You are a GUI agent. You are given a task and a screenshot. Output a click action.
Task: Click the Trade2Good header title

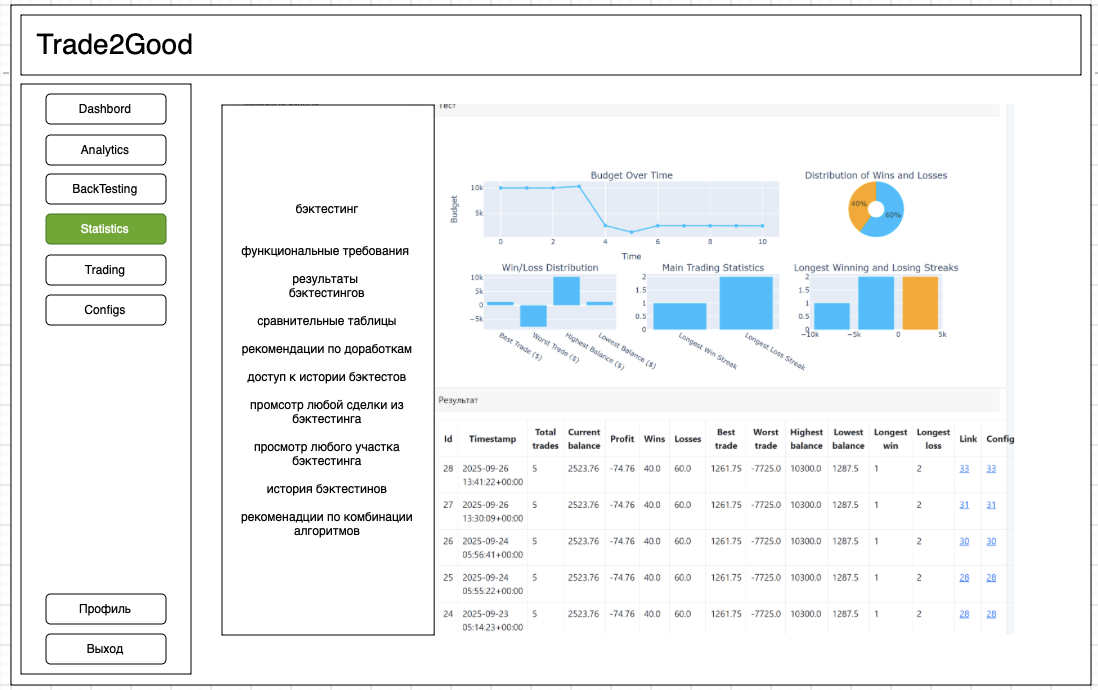[x=114, y=45]
